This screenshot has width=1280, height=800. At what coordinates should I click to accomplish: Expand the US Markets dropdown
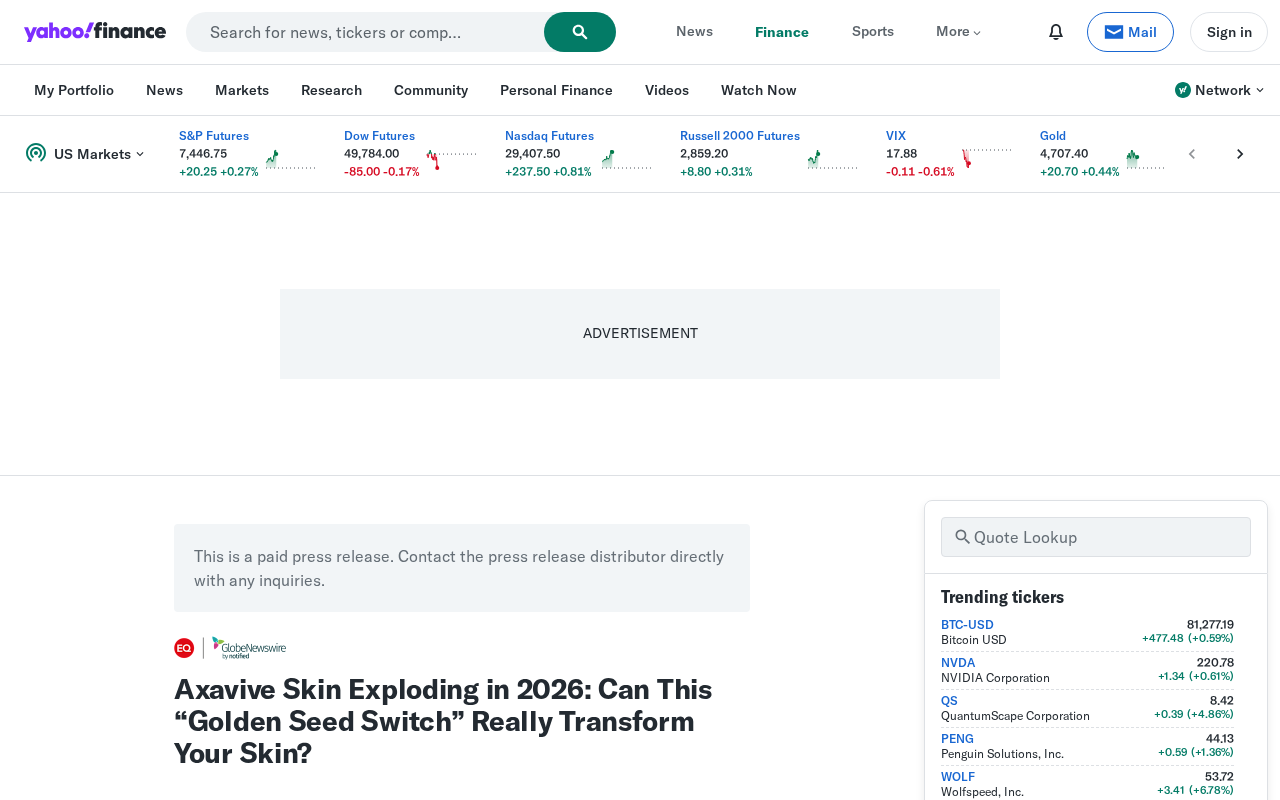tap(86, 153)
